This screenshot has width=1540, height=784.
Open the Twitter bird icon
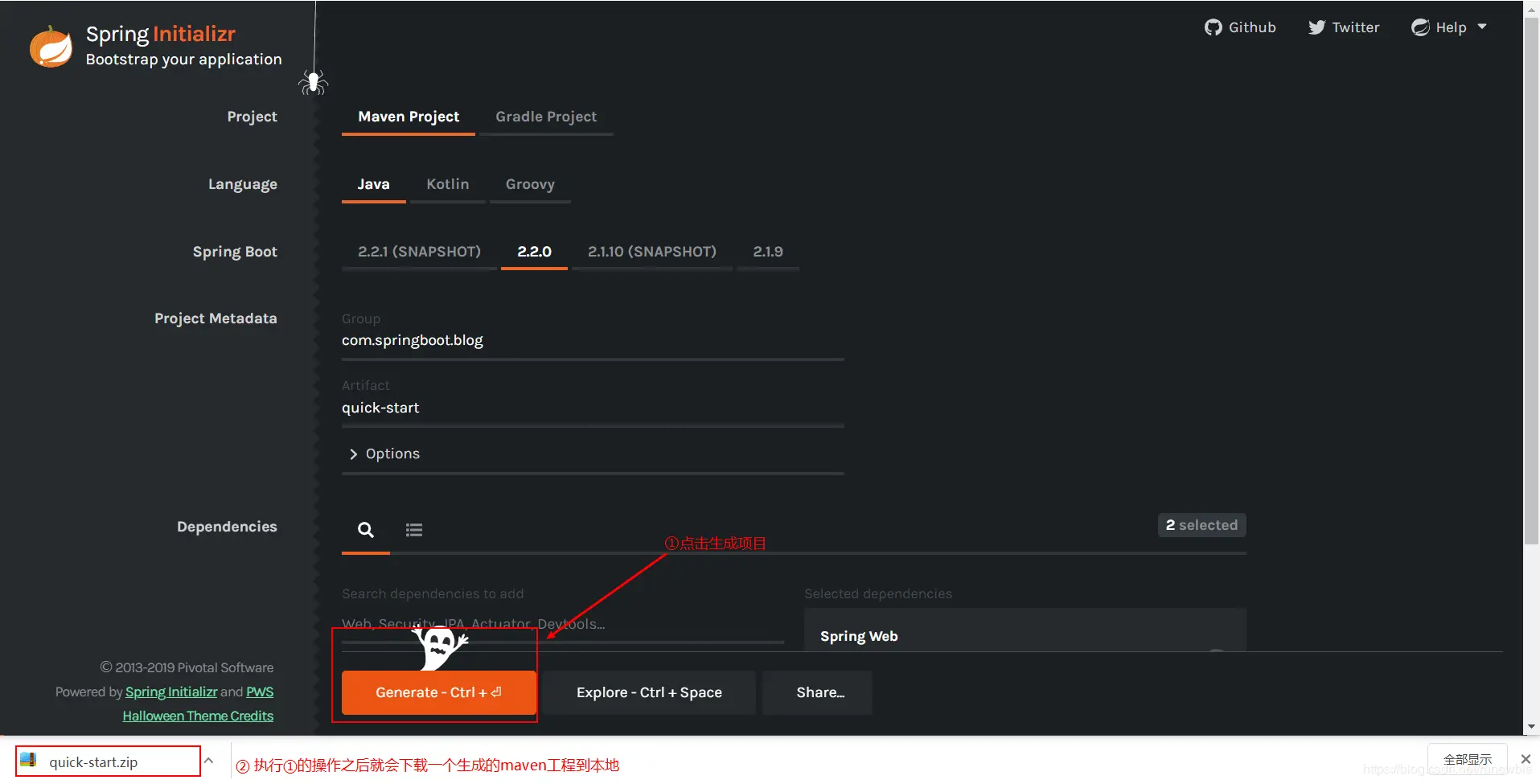(x=1316, y=27)
